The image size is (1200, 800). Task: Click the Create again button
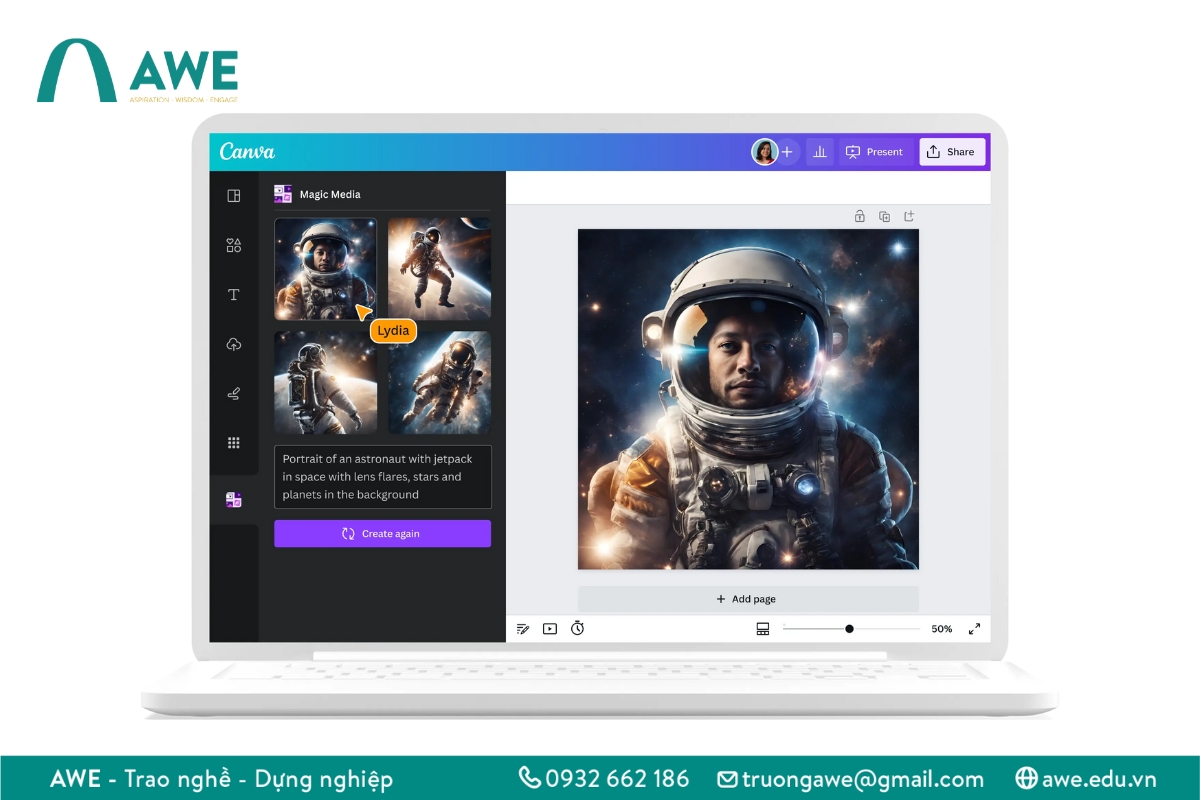(x=382, y=533)
